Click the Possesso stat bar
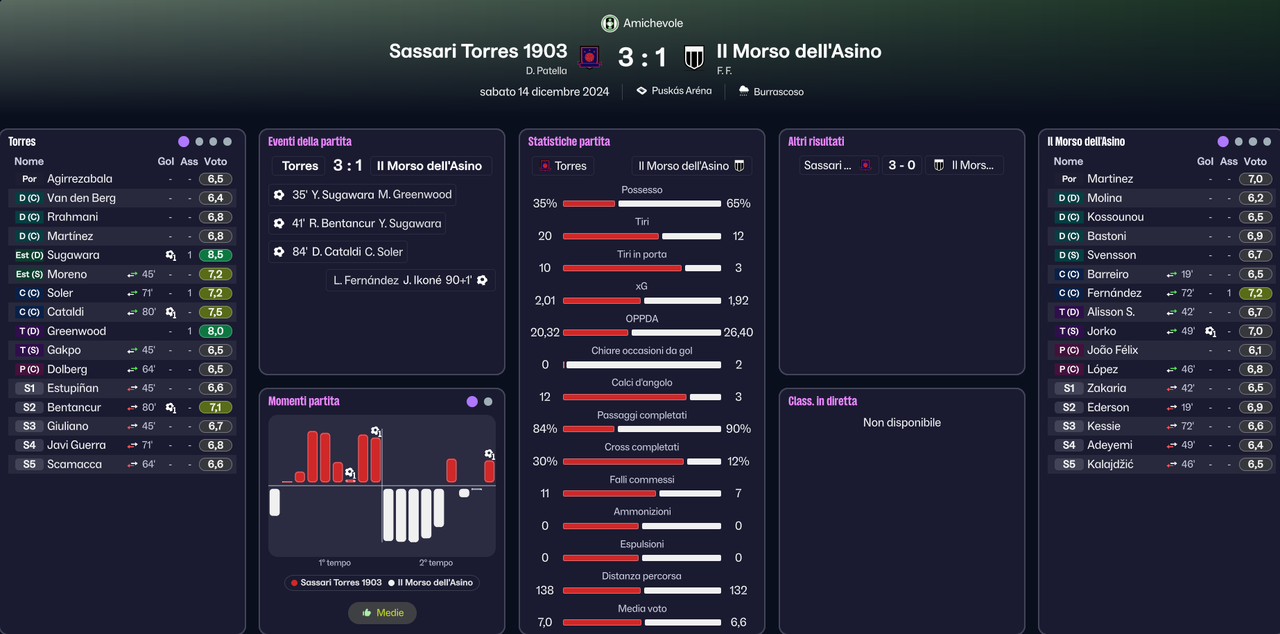 pos(642,203)
